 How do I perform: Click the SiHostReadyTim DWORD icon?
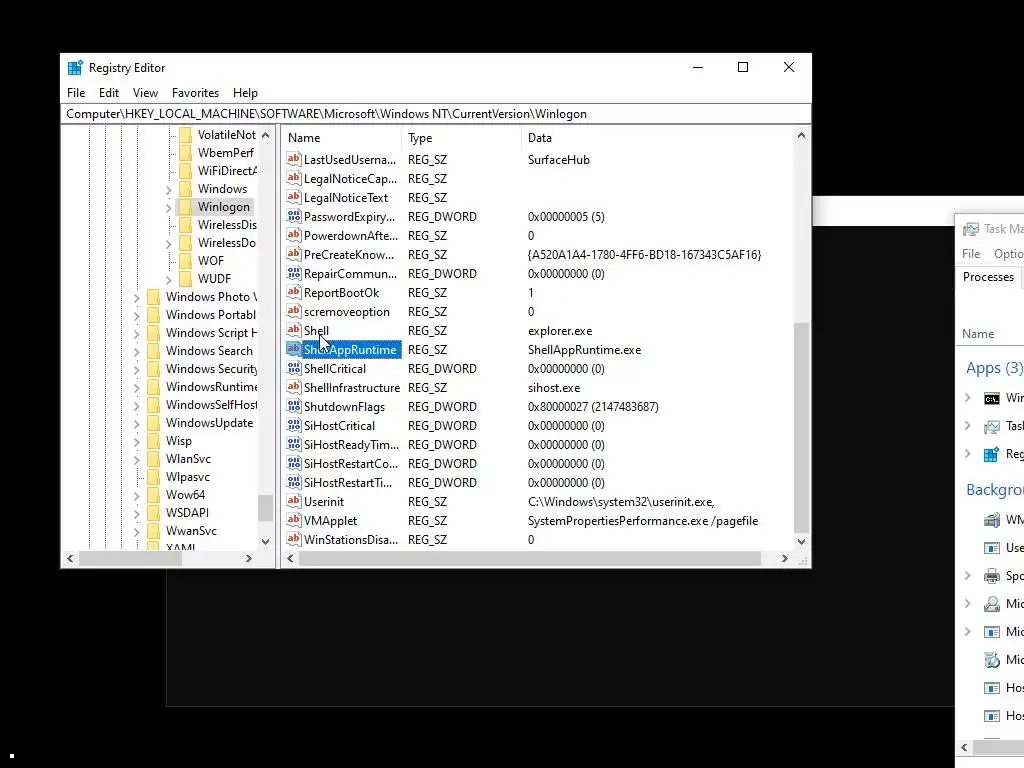click(294, 444)
